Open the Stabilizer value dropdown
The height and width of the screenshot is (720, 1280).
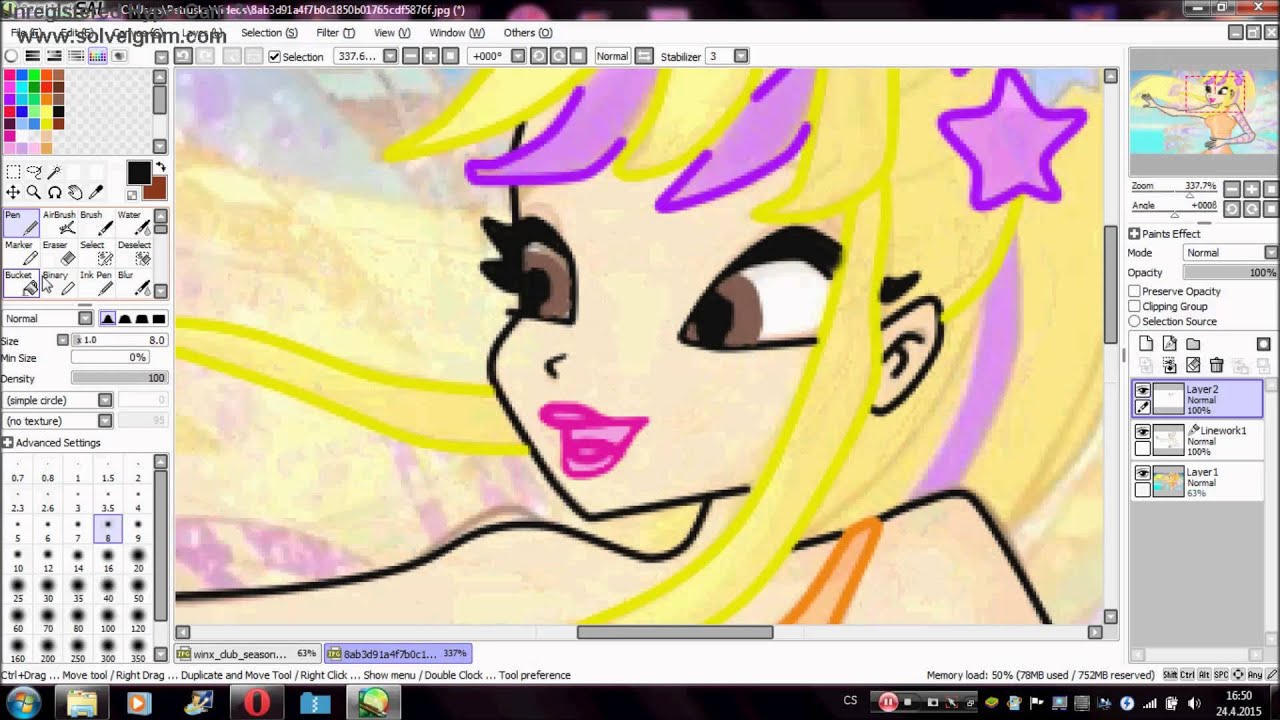click(x=741, y=56)
